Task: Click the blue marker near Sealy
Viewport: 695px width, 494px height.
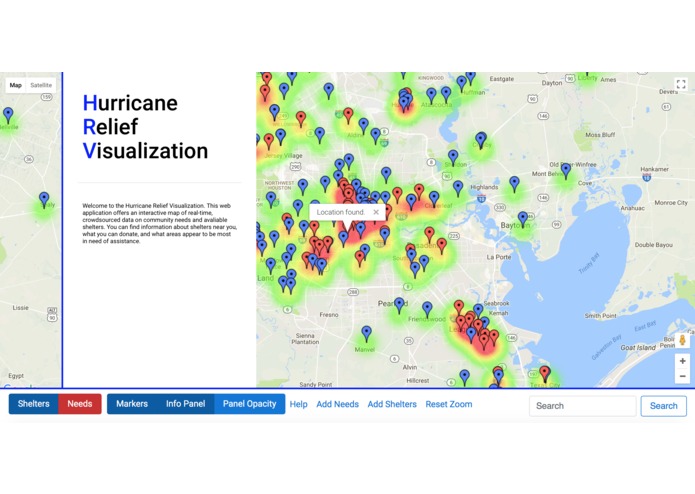Action: pyautogui.click(x=44, y=199)
